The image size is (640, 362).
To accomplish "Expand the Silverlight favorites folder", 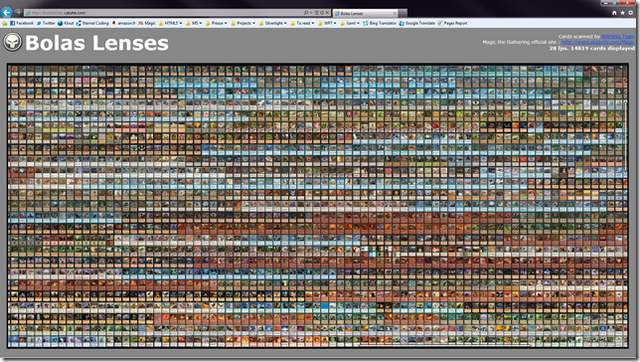I will [273, 23].
